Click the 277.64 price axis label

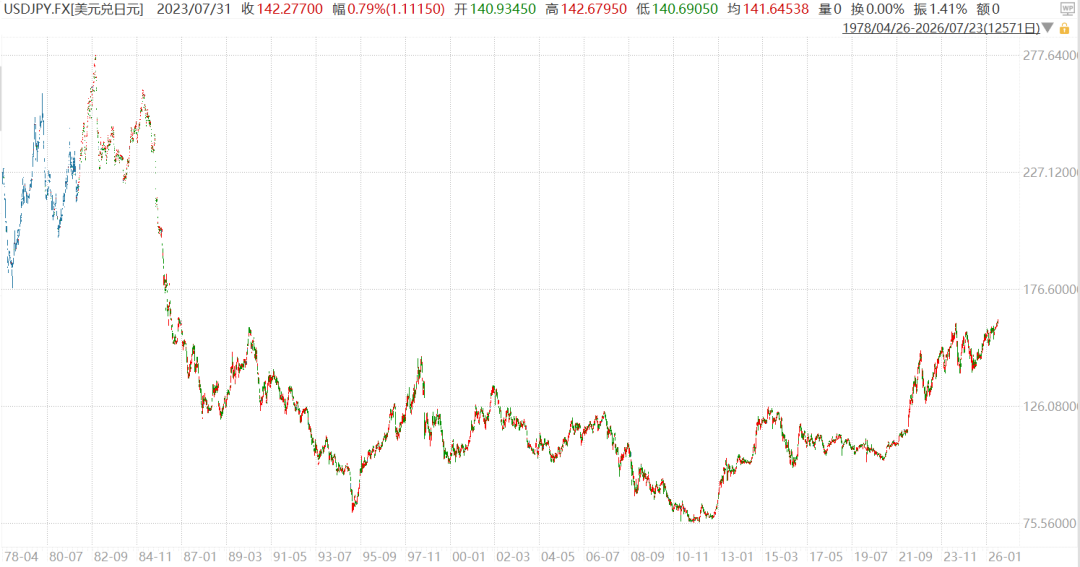point(1050,55)
